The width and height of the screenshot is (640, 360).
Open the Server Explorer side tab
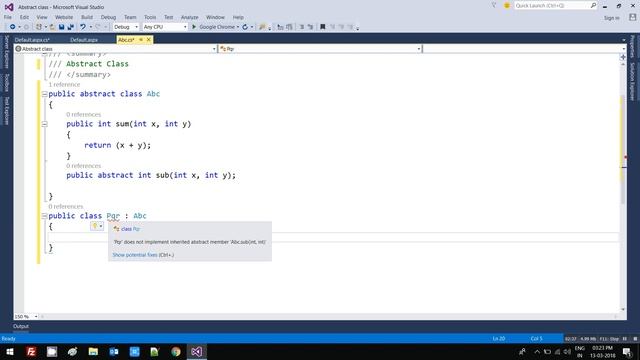(7, 52)
